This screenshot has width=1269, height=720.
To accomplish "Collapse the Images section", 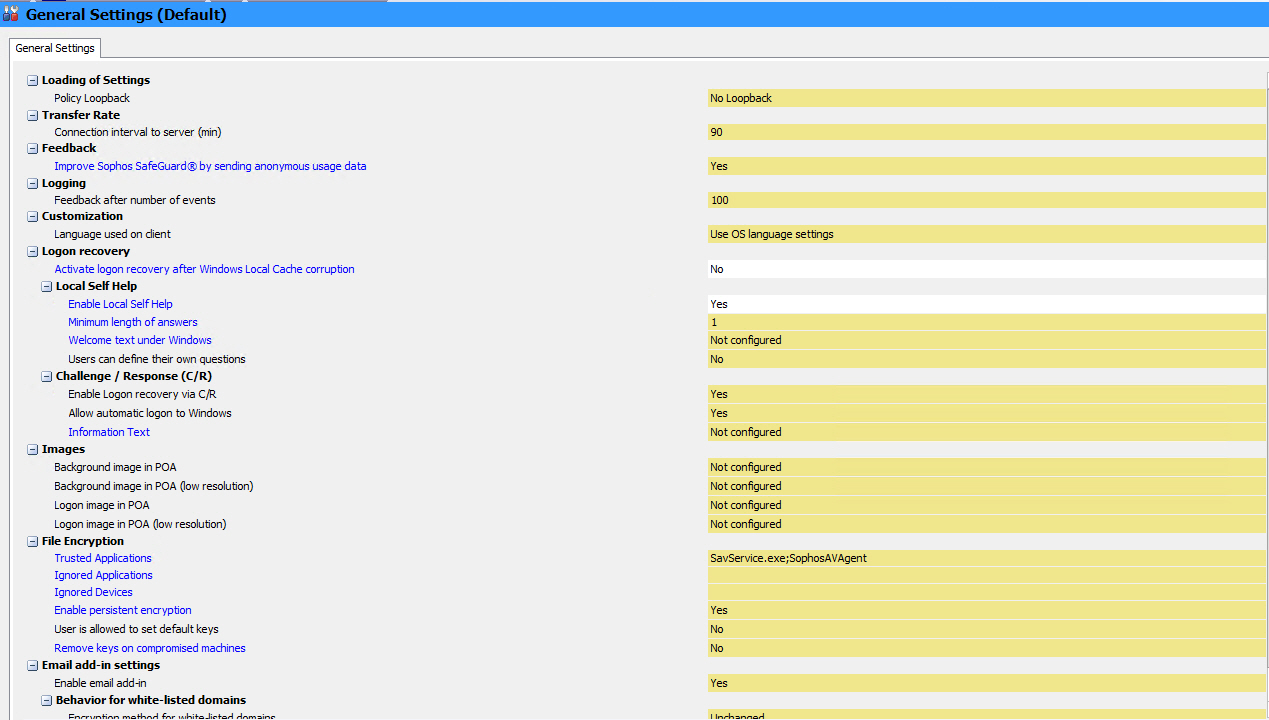I will tap(33, 449).
